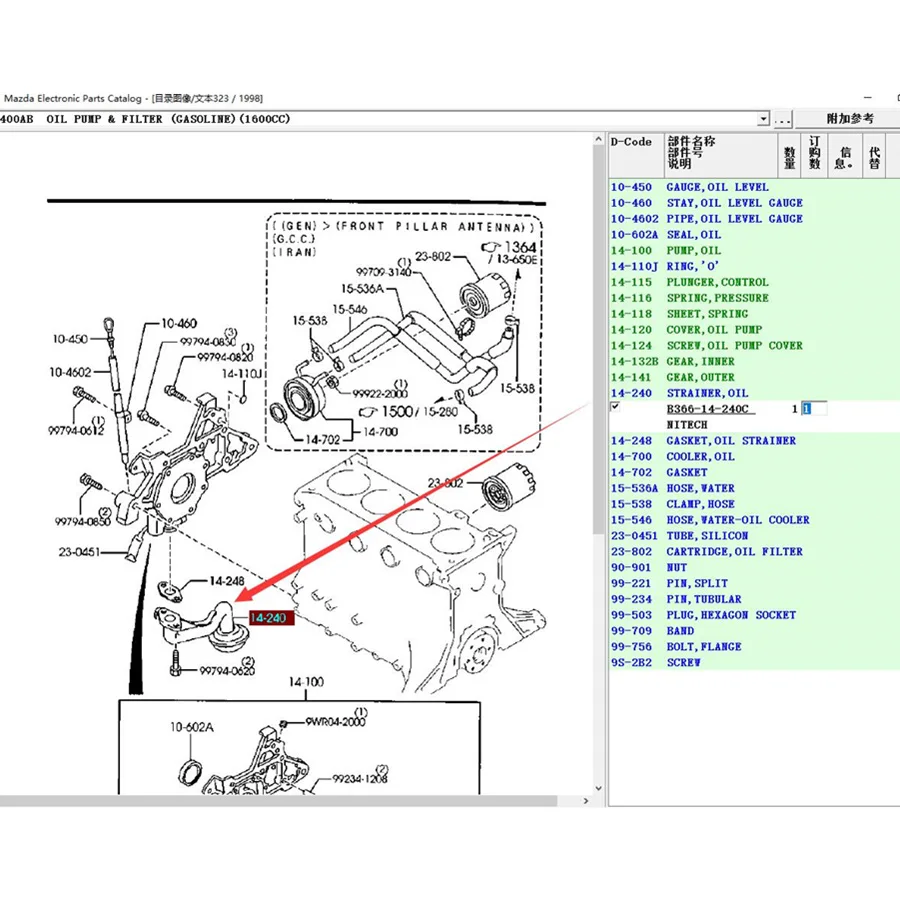Open the section selector dropdown arrow
Image resolution: width=900 pixels, height=900 pixels.
[763, 119]
